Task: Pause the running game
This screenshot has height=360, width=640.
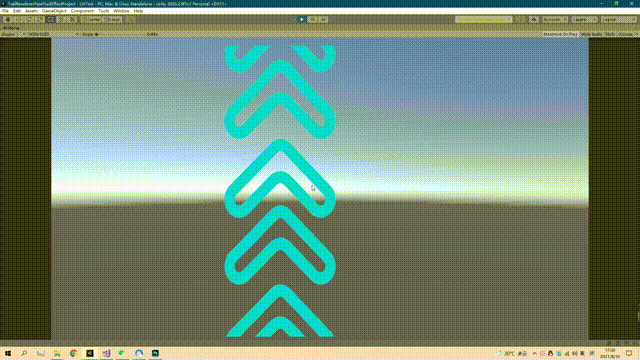Action: (x=312, y=19)
